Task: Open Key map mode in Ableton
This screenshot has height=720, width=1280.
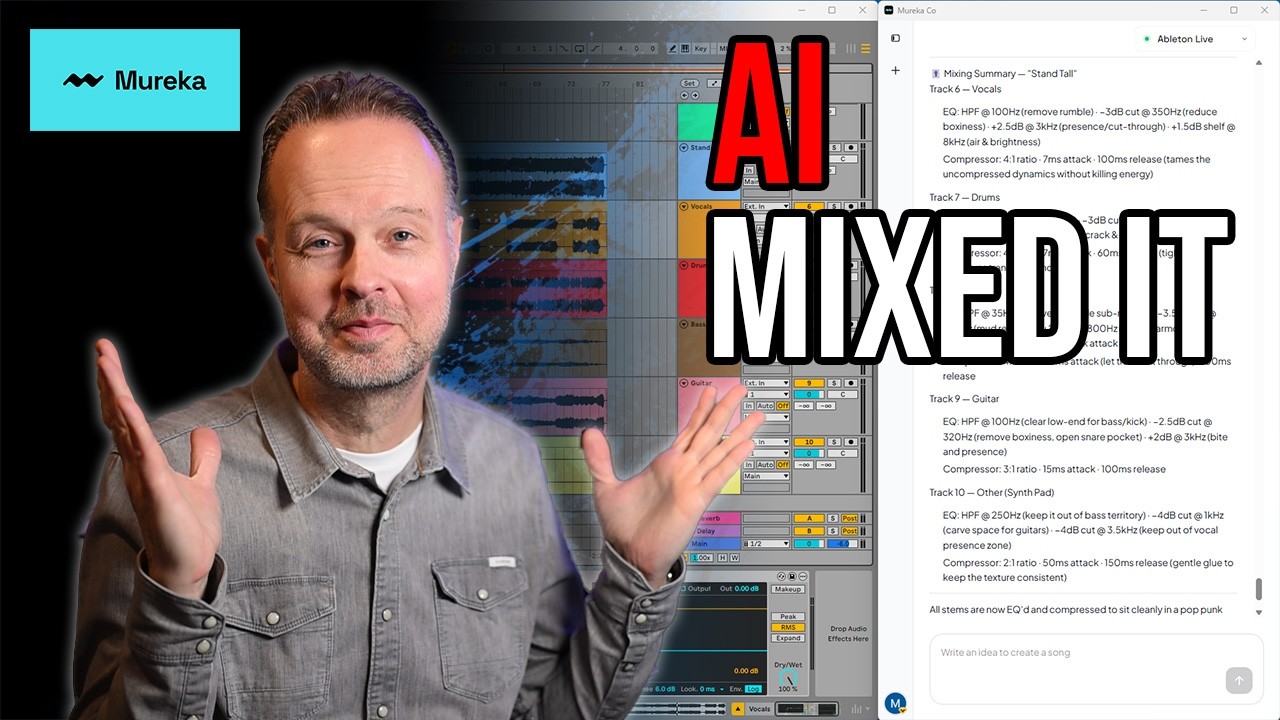Action: pyautogui.click(x=701, y=48)
